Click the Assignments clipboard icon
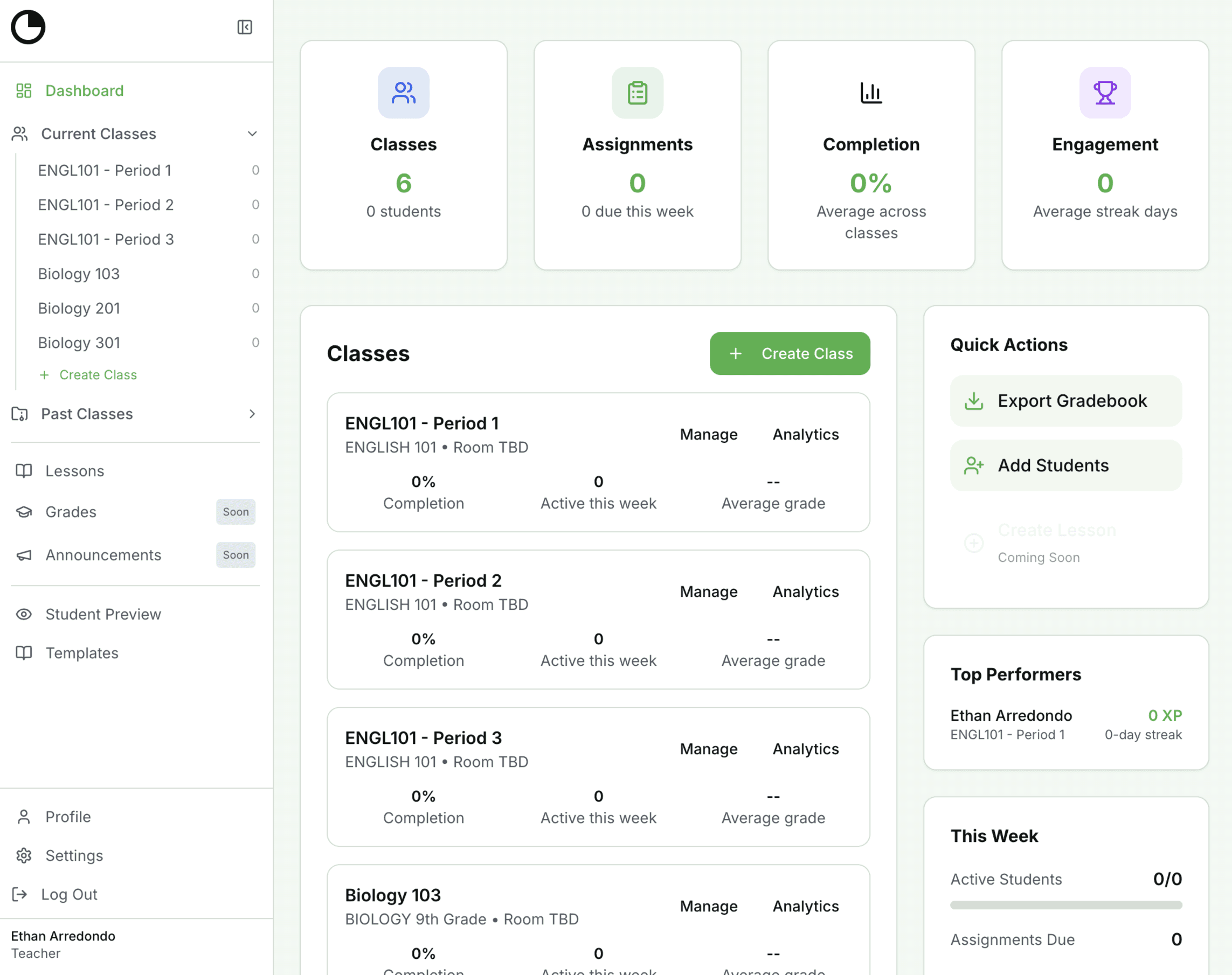1232x975 pixels. pos(637,93)
